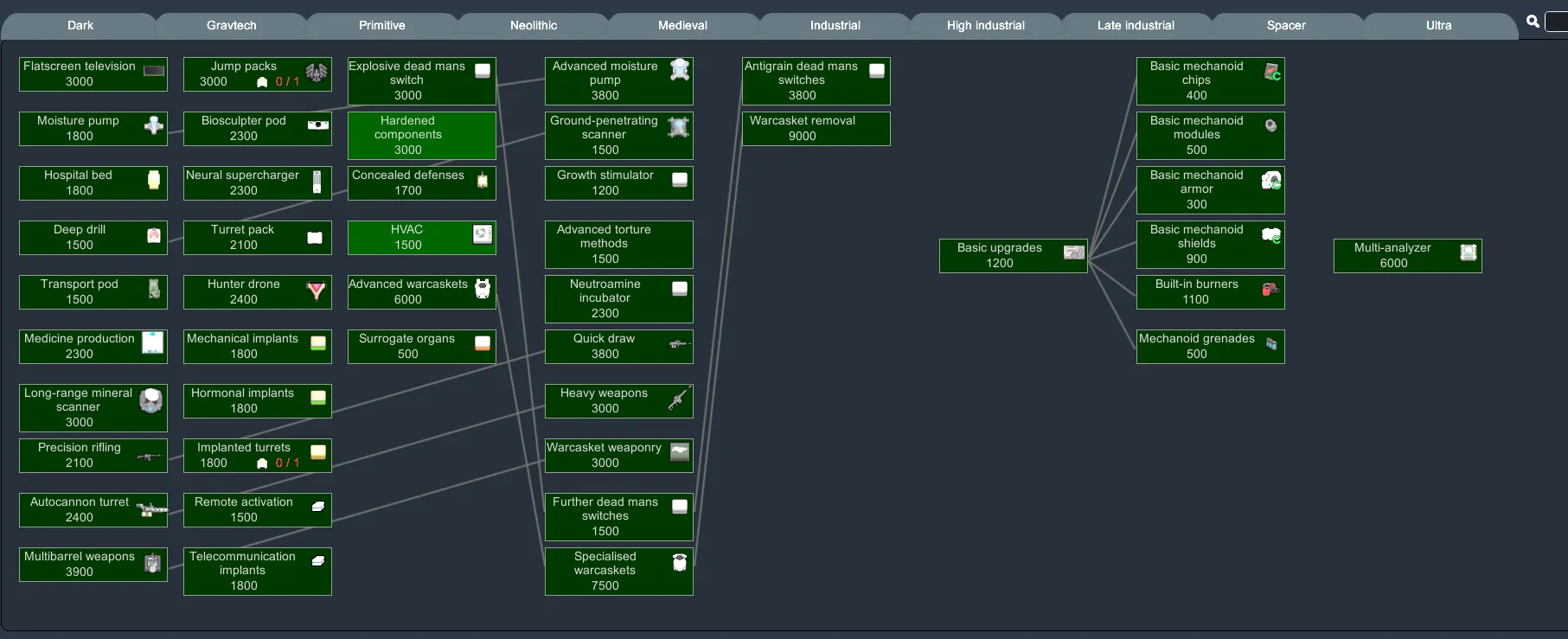Choose the HVAC research project
Viewport: 1568px width, 639px height.
(x=408, y=237)
